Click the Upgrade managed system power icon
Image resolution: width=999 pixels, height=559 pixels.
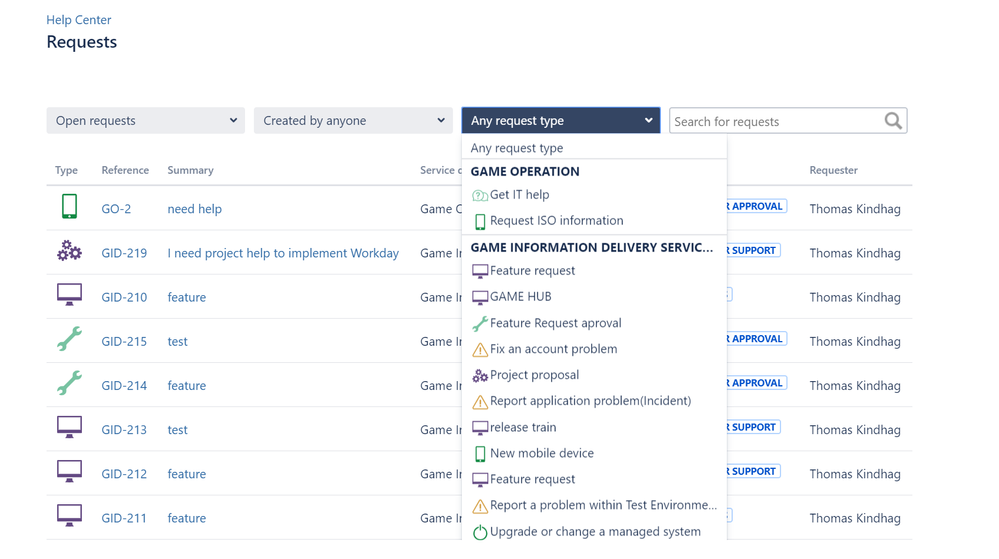pos(480,532)
